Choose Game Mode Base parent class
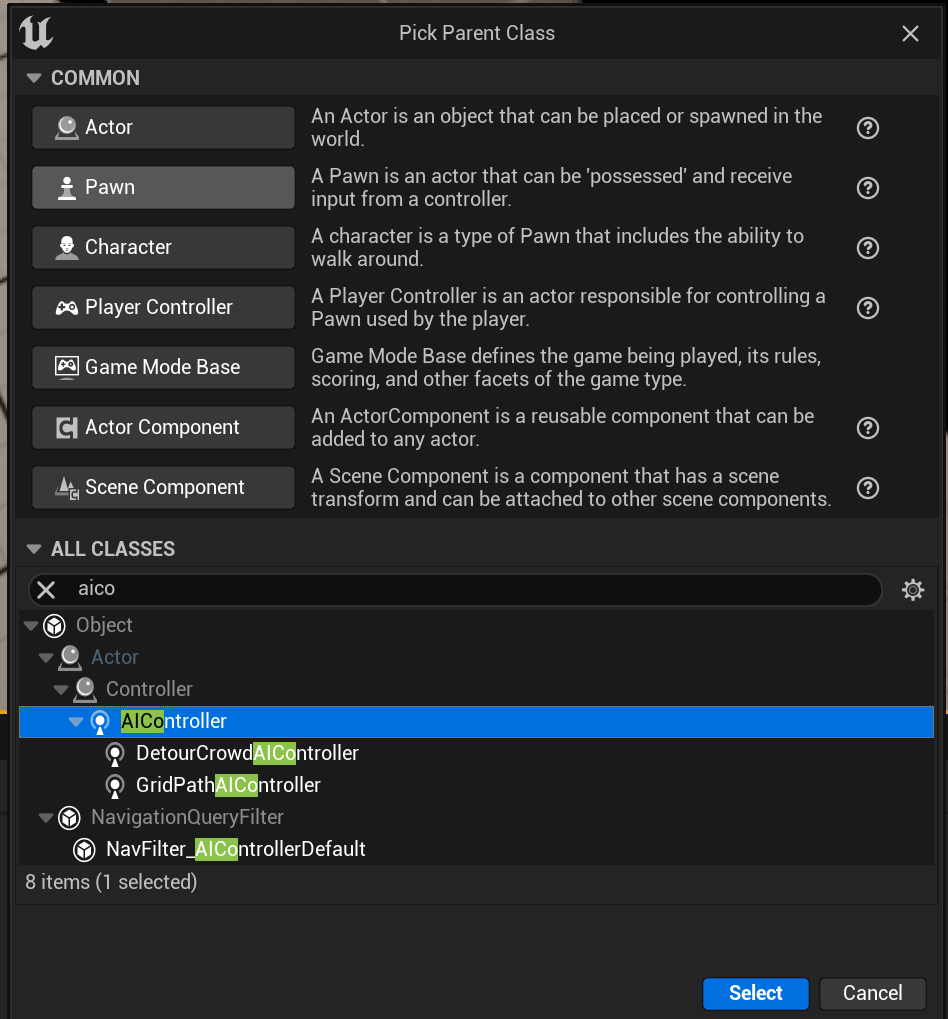Viewport: 948px width, 1019px height. (163, 367)
